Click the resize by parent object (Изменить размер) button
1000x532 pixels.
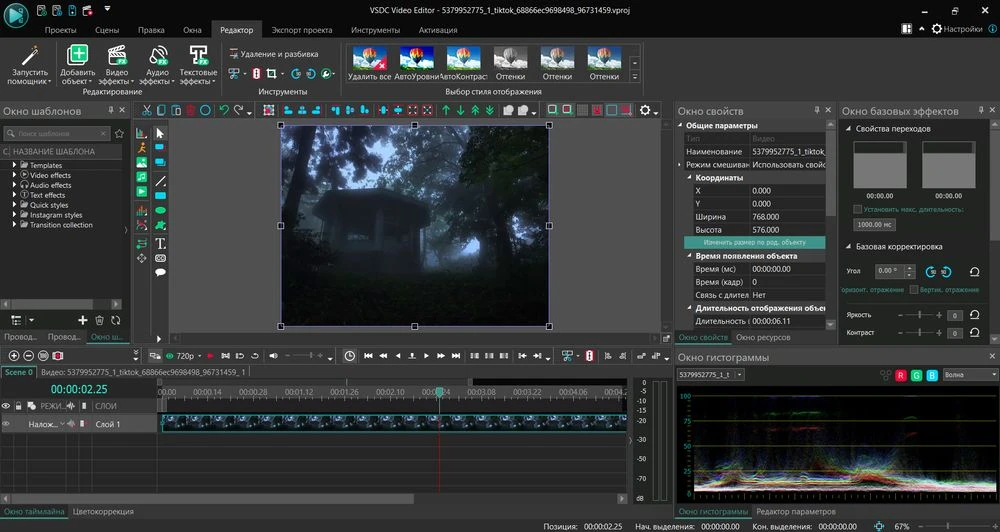click(754, 243)
